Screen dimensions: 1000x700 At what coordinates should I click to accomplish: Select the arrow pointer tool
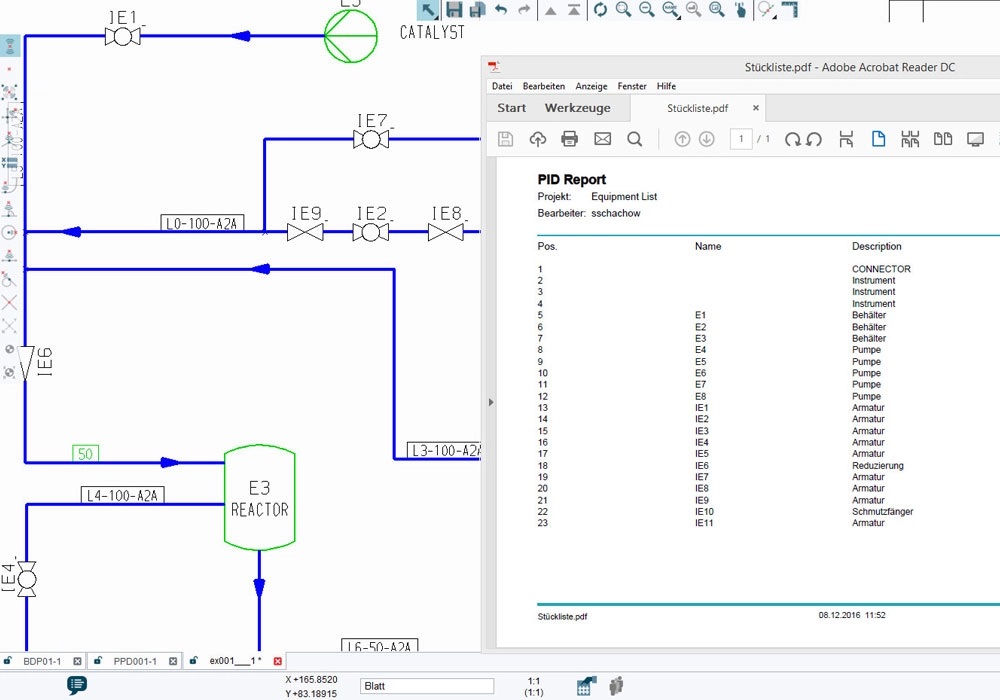[x=428, y=10]
